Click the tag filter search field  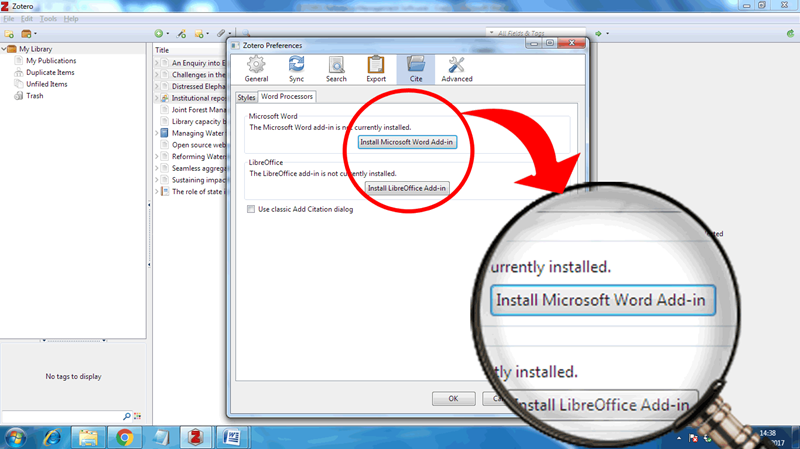62,416
